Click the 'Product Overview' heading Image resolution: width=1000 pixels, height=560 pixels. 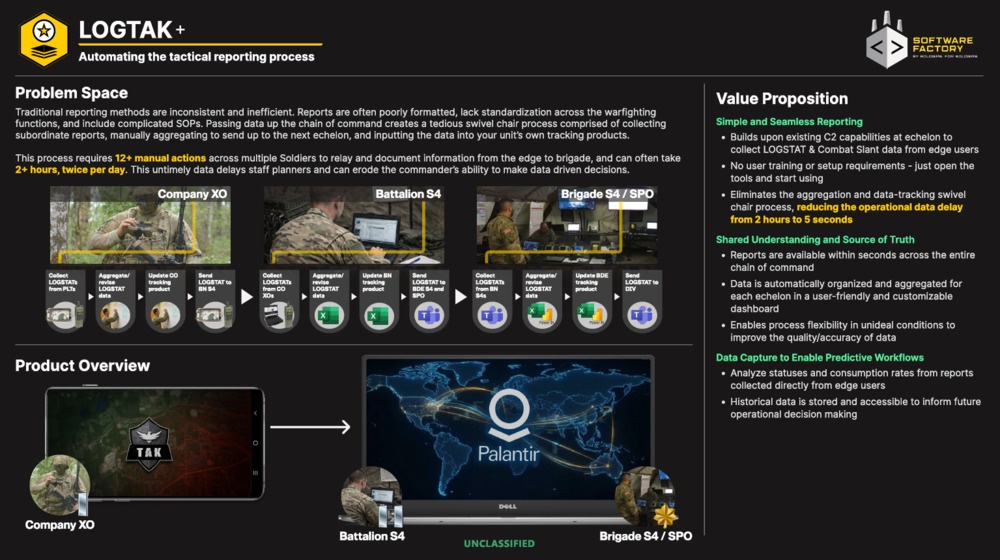pyautogui.click(x=82, y=365)
